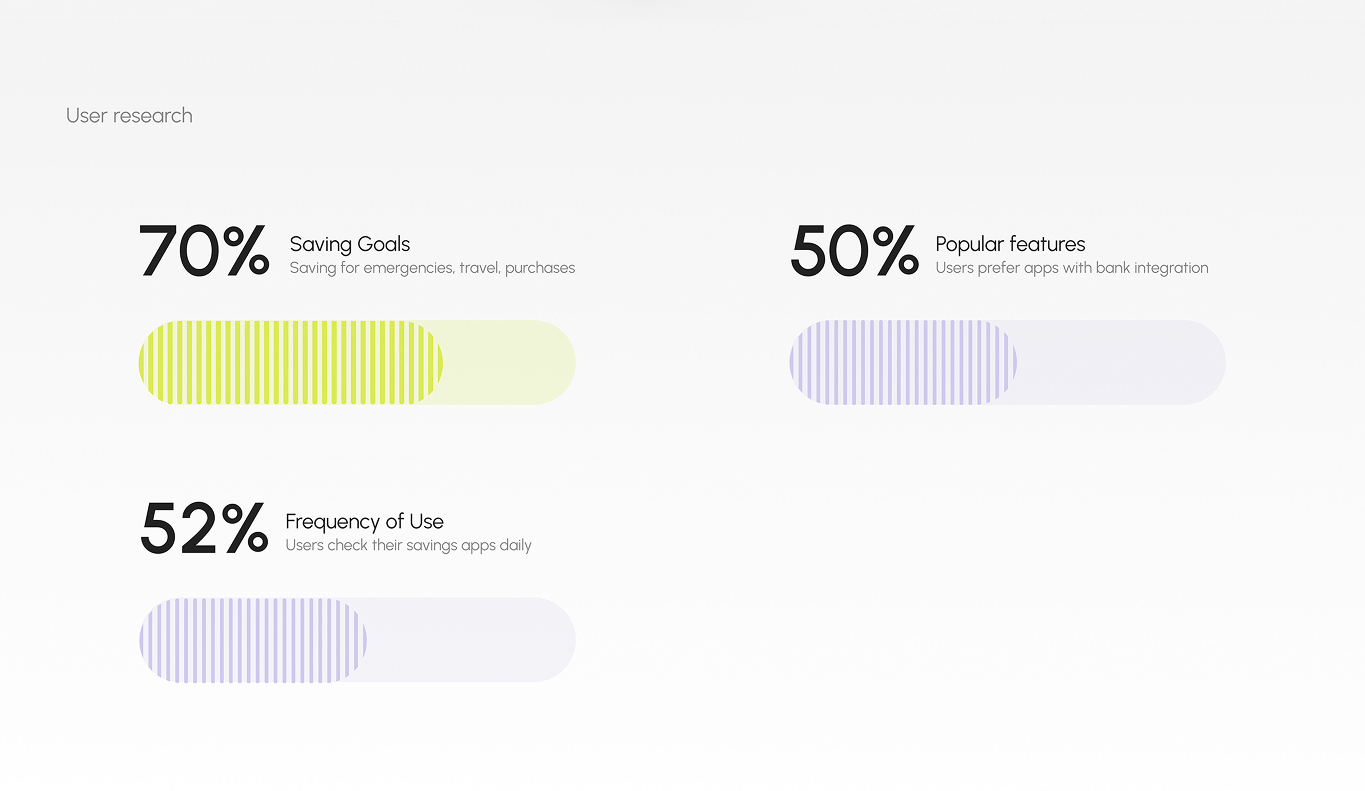Select the "Frequency of Use" title

(x=364, y=521)
